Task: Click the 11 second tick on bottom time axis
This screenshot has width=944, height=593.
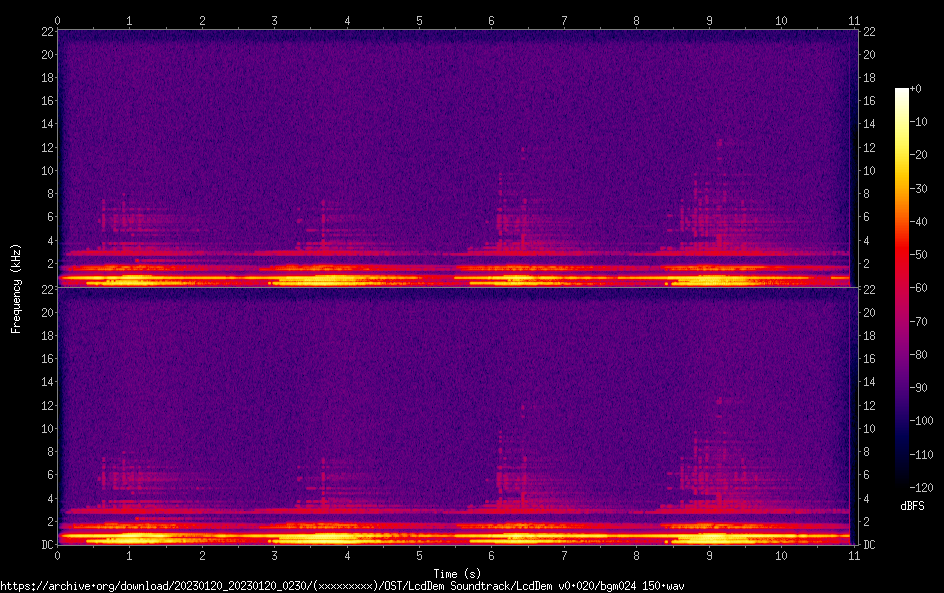Action: [x=853, y=555]
